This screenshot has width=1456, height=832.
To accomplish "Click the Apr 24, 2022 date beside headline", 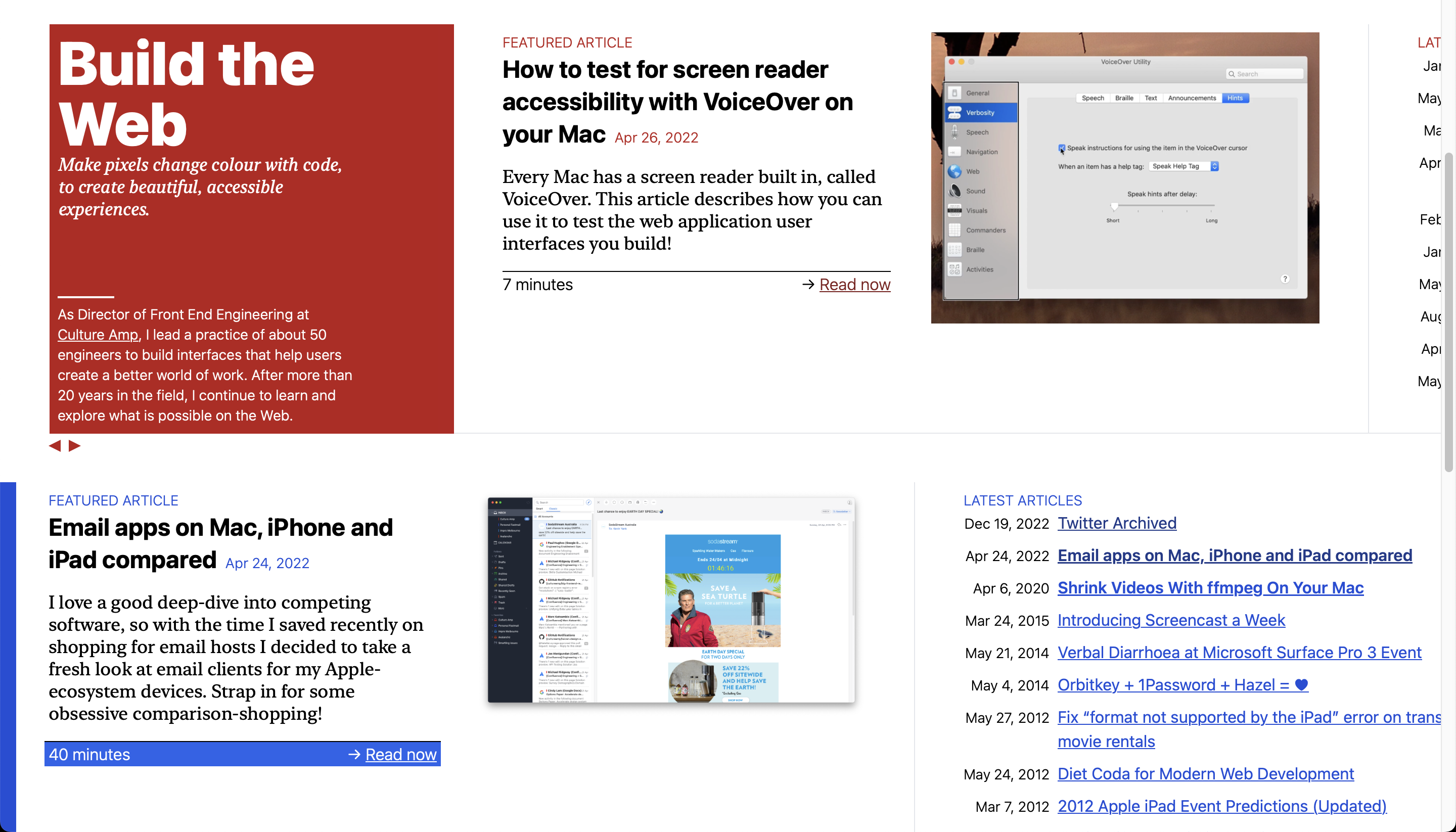I will tap(267, 564).
